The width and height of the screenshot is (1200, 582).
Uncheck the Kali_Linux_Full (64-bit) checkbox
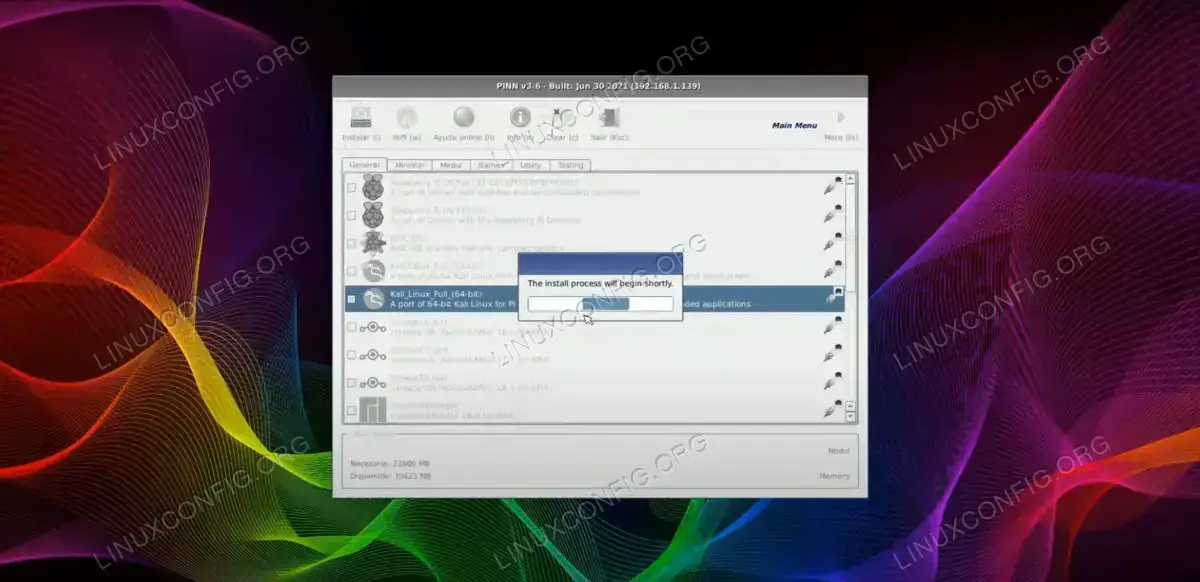[x=351, y=299]
